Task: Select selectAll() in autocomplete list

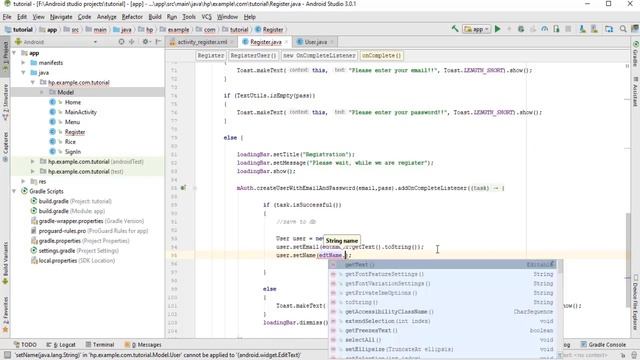Action: click(443, 340)
